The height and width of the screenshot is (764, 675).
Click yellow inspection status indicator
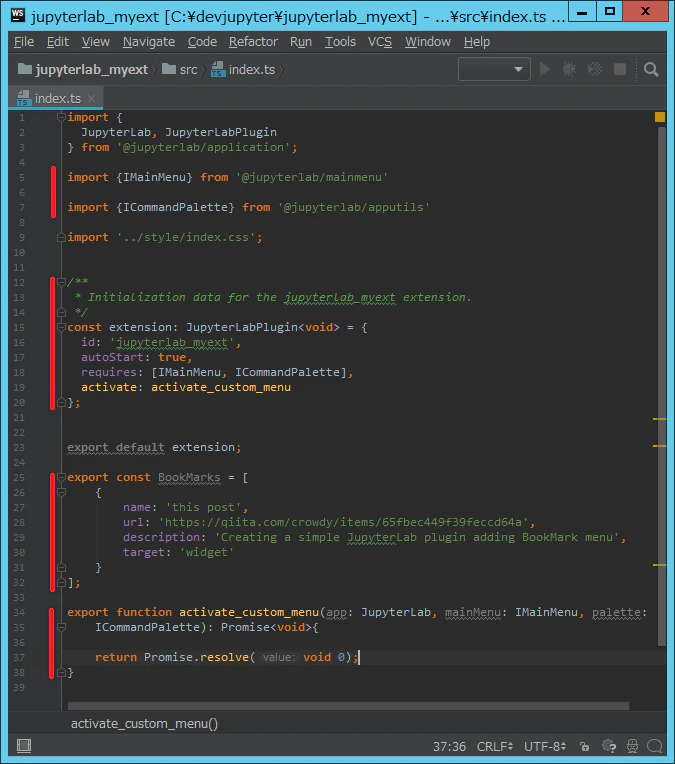coord(660,117)
